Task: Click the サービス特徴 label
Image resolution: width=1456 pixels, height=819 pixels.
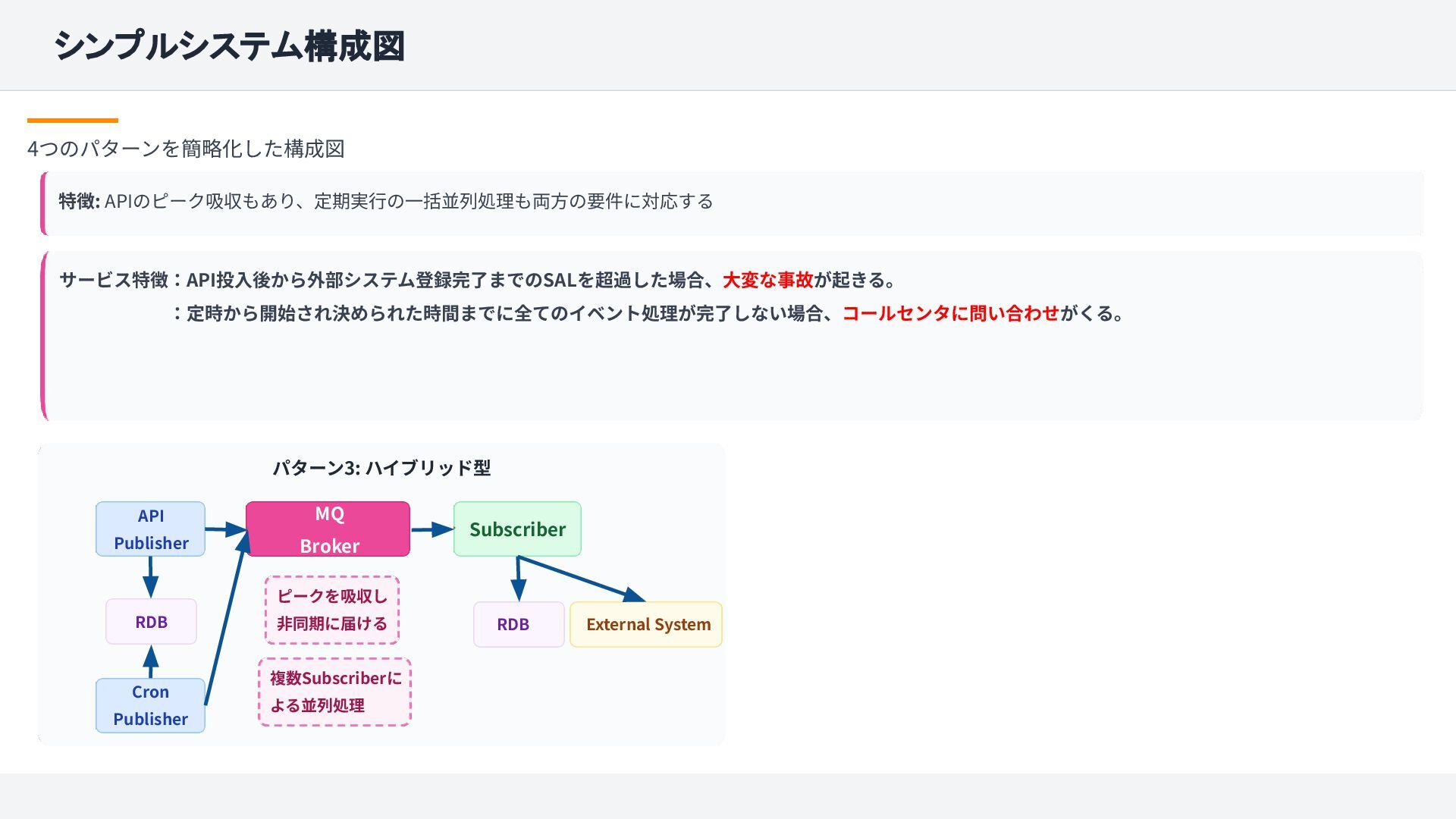Action: tap(114, 280)
